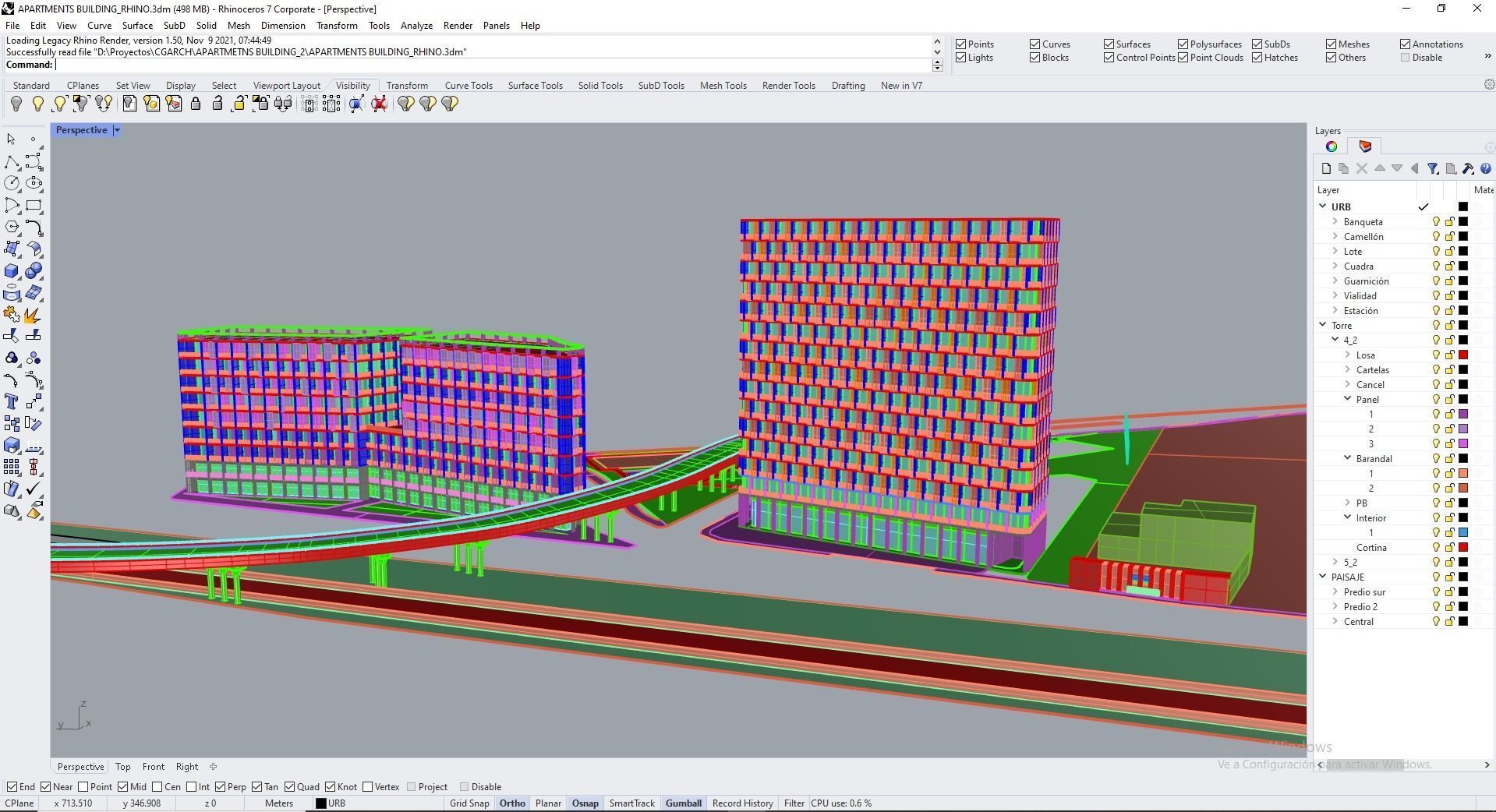Open the Perspective viewport title dropdown arrow
The width and height of the screenshot is (1496, 812).
tap(117, 130)
